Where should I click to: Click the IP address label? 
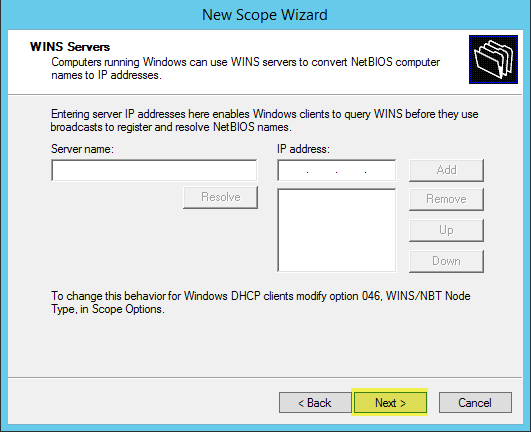pos(303,149)
